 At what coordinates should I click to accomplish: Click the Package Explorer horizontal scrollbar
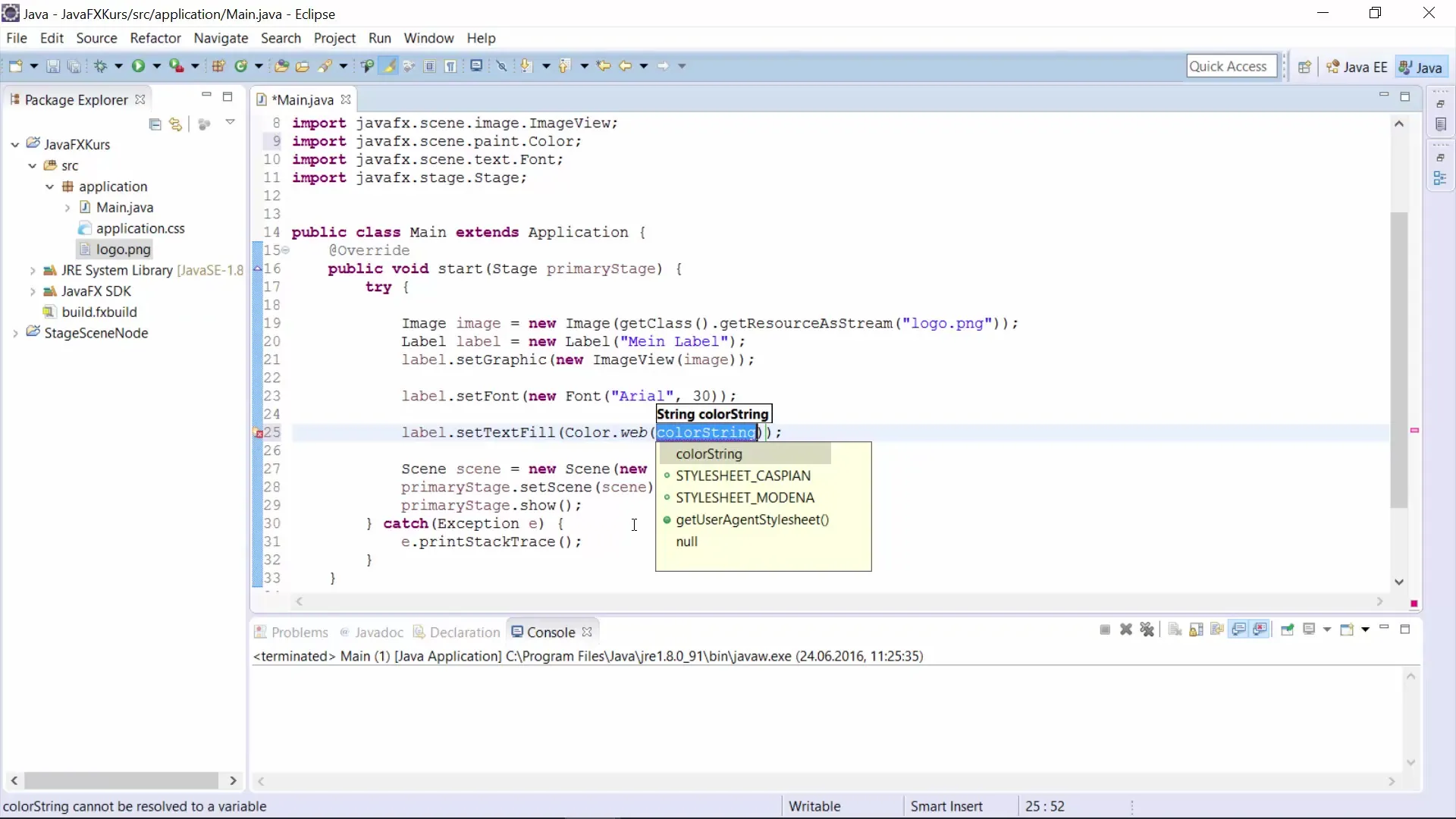click(x=121, y=780)
